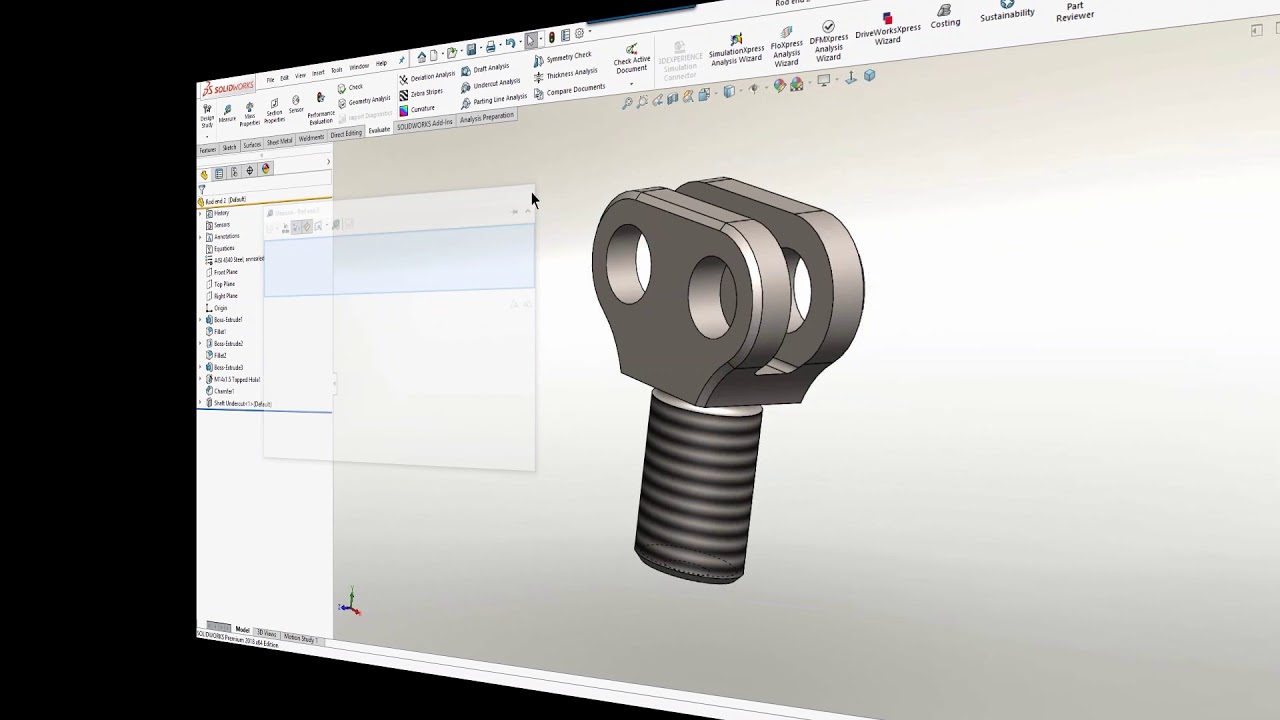Viewport: 1280px width, 720px height.
Task: Click the Rebuild traffic light icon
Action: (x=552, y=37)
